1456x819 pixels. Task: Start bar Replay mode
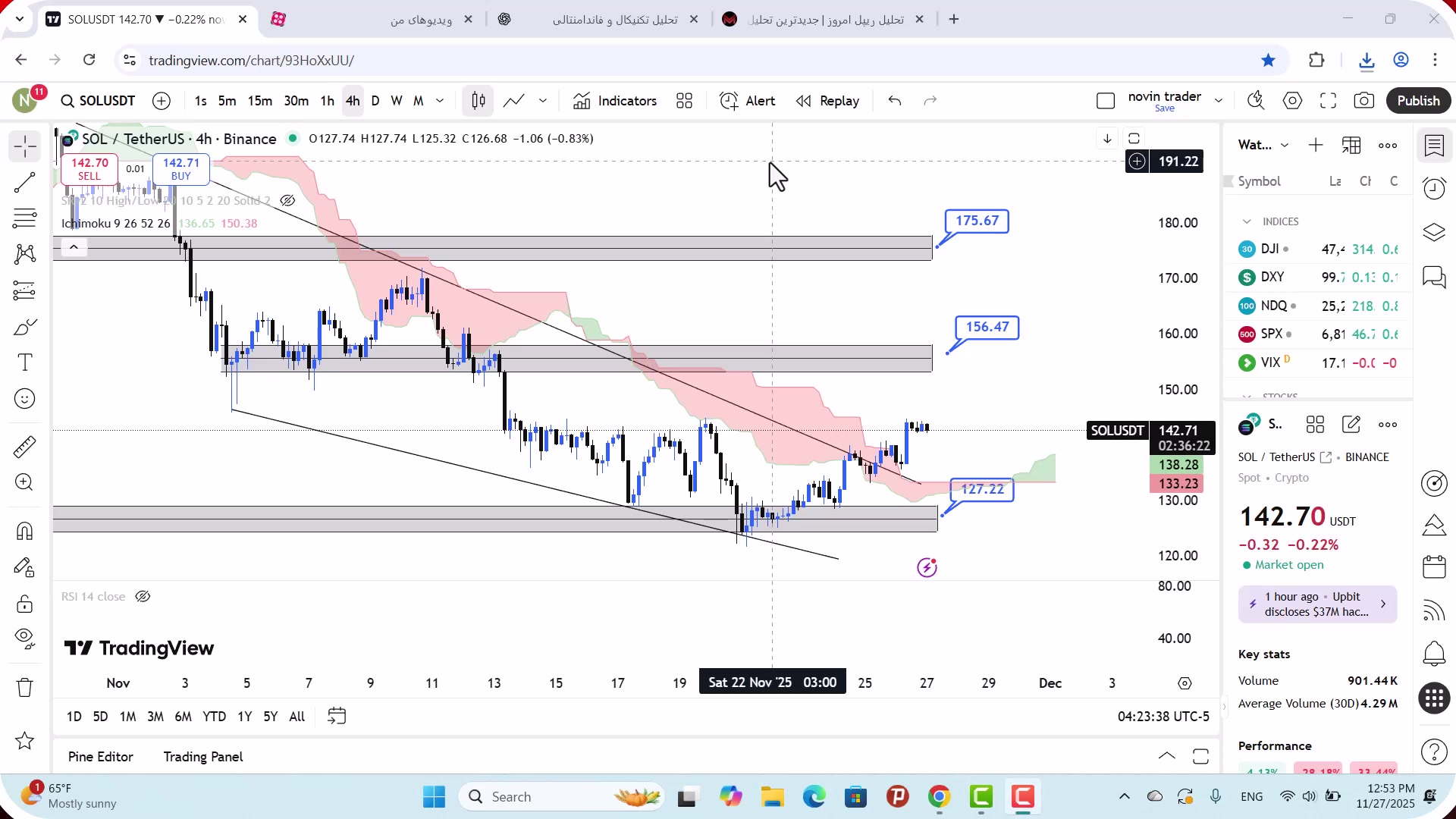coord(827,101)
